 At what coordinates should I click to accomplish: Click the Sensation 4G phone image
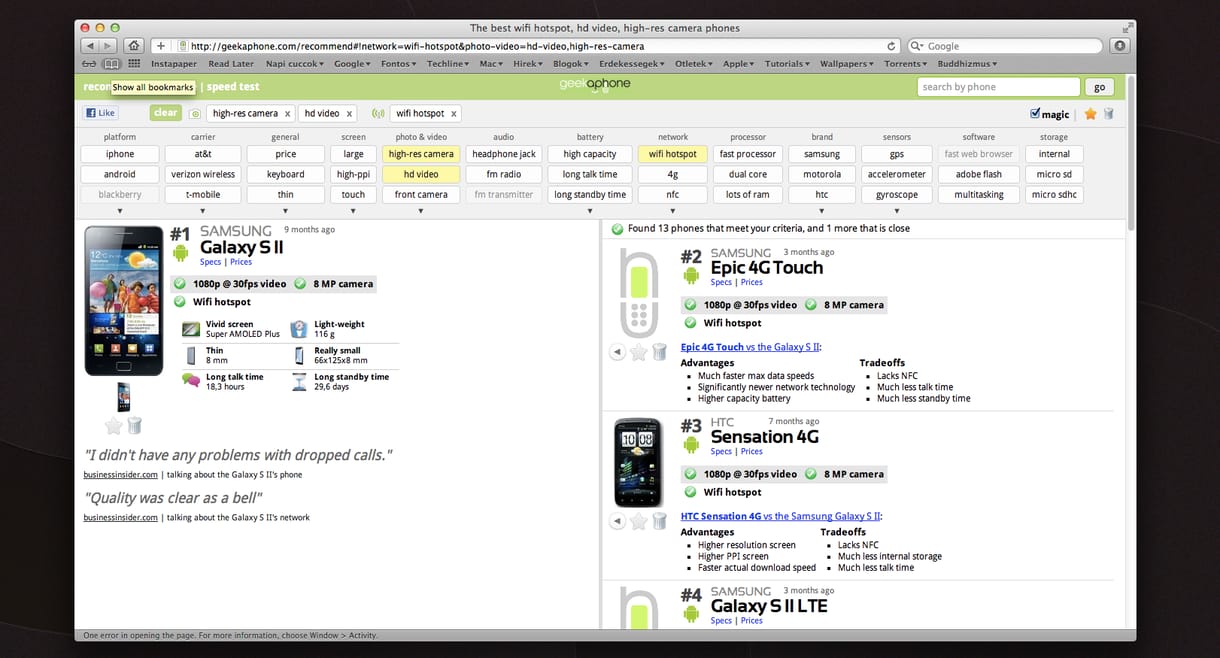click(638, 463)
